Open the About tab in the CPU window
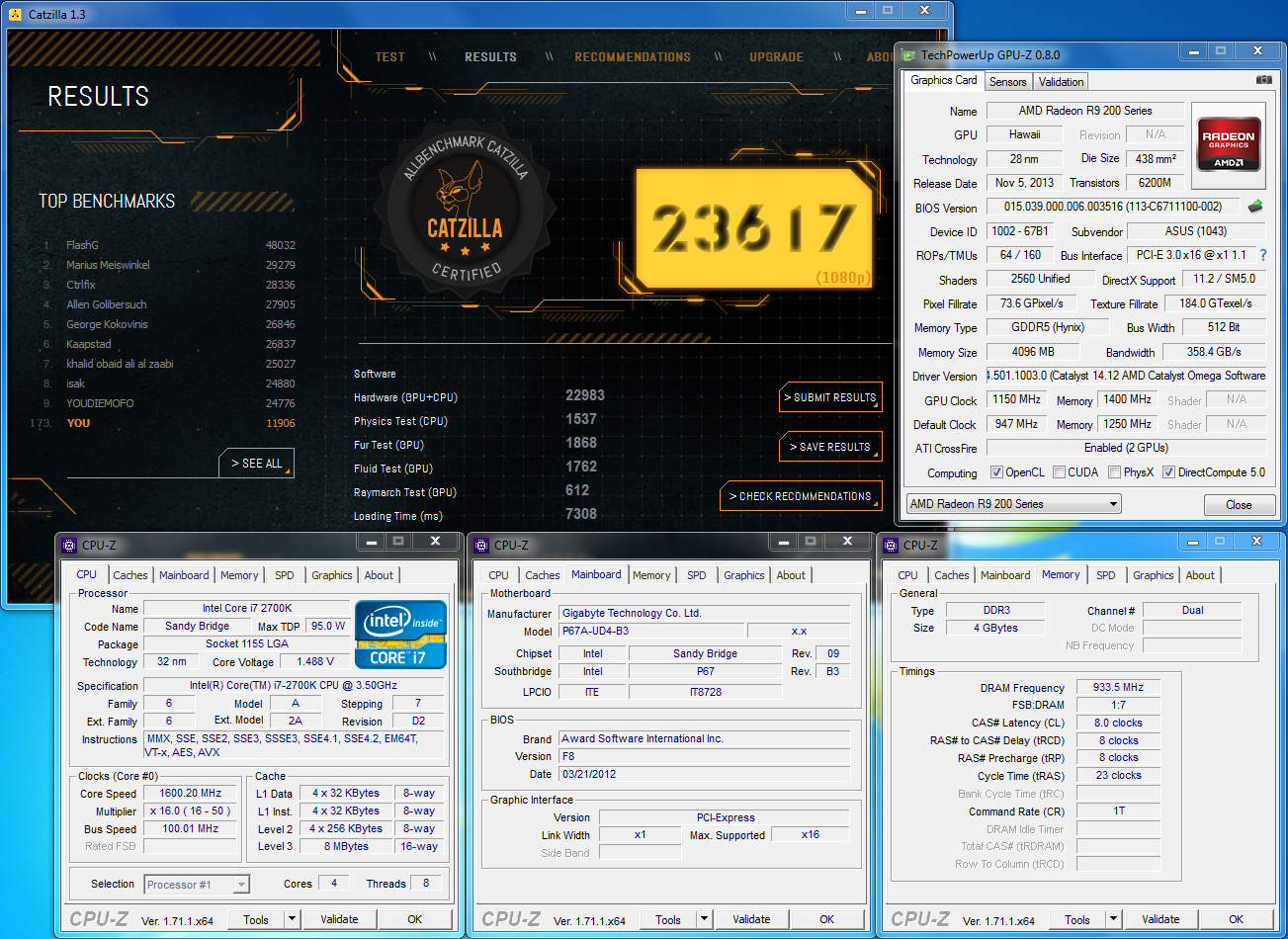The image size is (1288, 939). point(380,575)
